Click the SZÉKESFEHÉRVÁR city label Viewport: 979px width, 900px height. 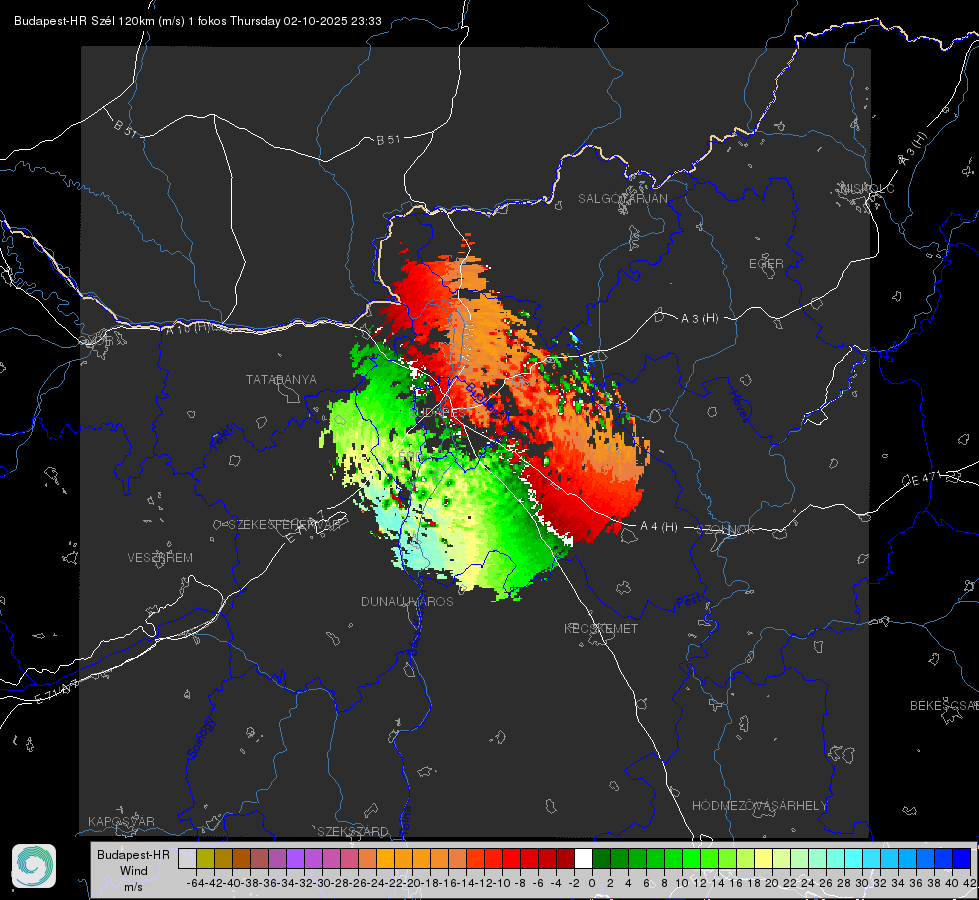click(287, 525)
